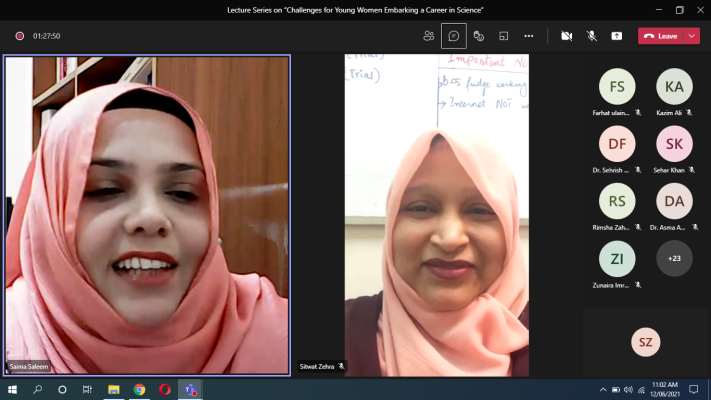Open Microsoft Teams from the taskbar
The width and height of the screenshot is (711, 400).
point(191,389)
